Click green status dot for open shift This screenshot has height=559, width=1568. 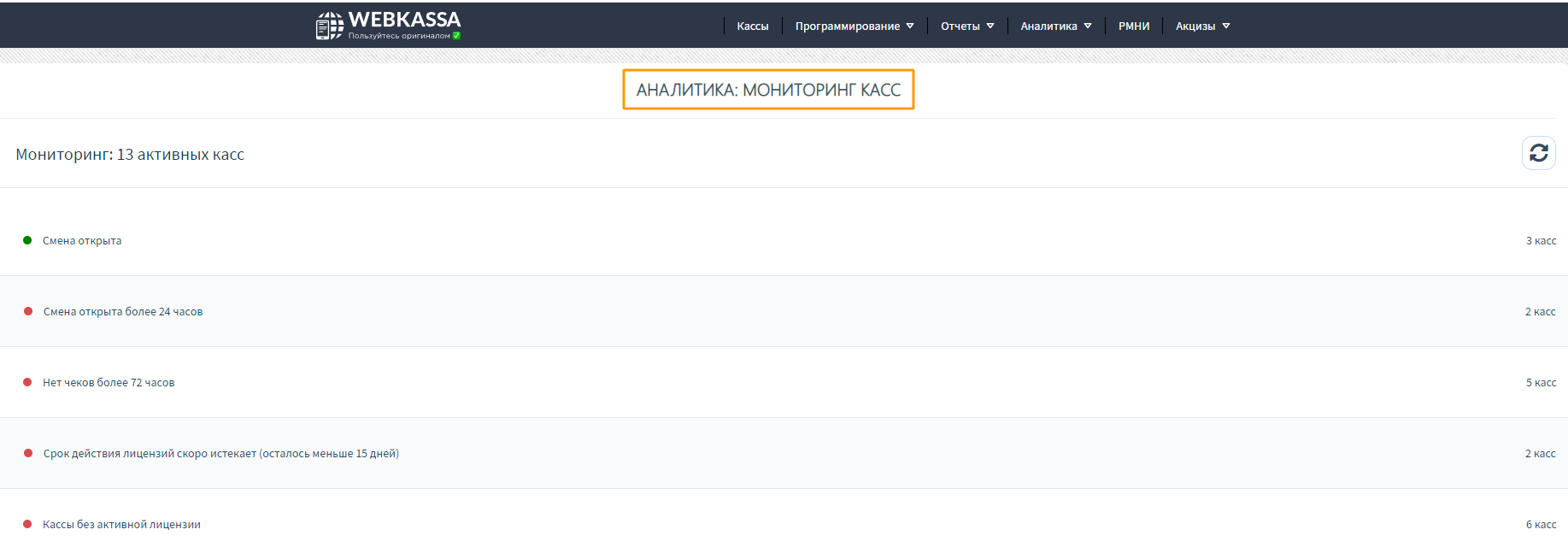27,240
